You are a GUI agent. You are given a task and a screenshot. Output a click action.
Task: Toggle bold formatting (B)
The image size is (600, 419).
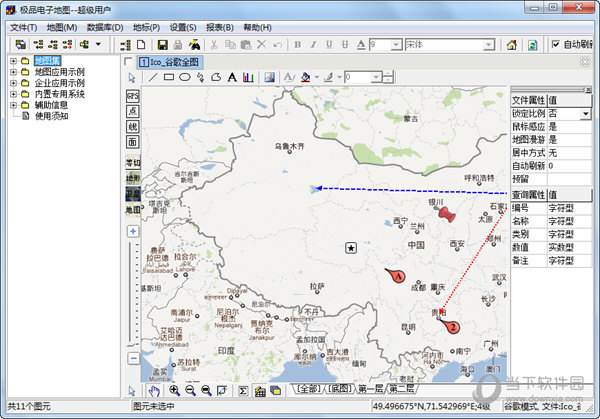coord(297,45)
